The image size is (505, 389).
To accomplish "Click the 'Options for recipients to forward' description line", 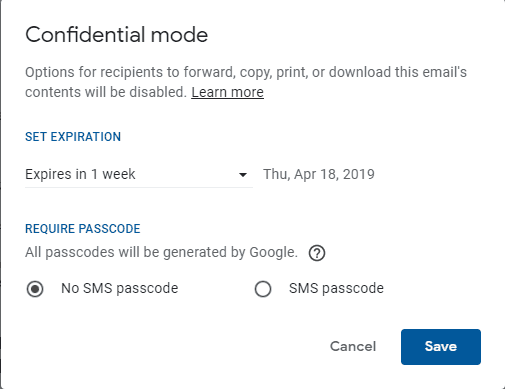I will (x=246, y=72).
